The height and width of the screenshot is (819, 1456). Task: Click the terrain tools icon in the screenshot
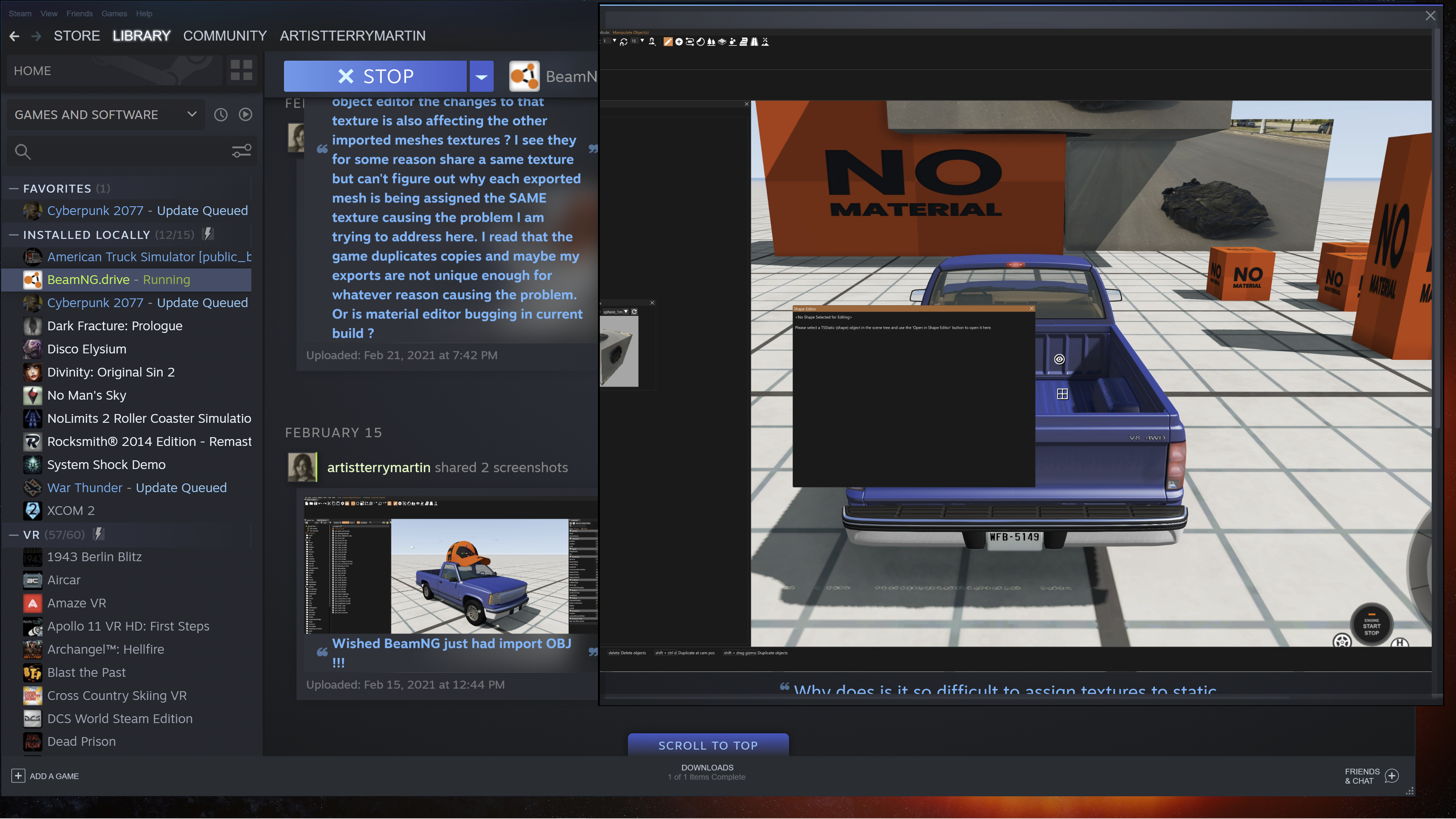[x=765, y=42]
